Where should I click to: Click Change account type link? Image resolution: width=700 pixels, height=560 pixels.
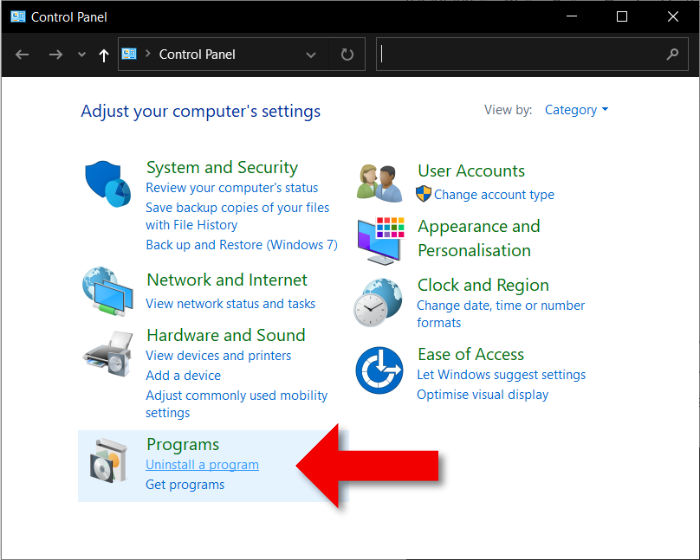(494, 195)
